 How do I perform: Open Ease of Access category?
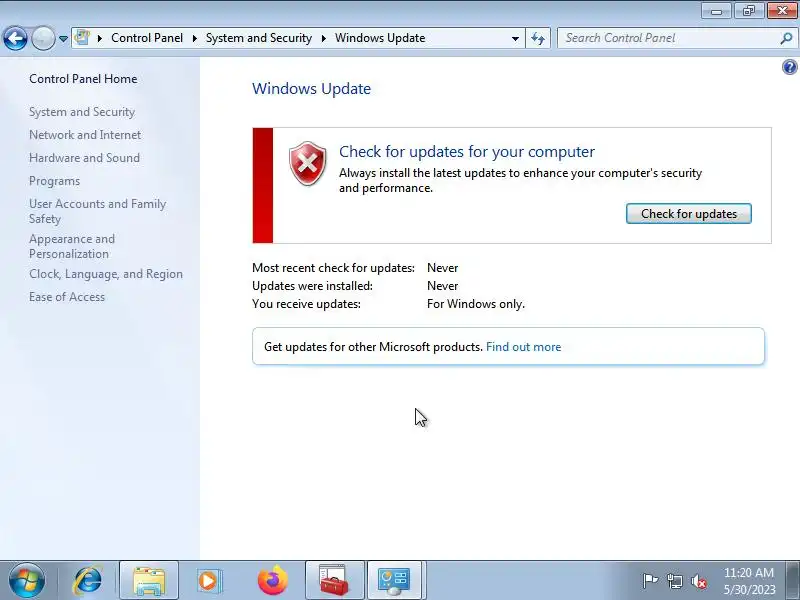pos(67,297)
